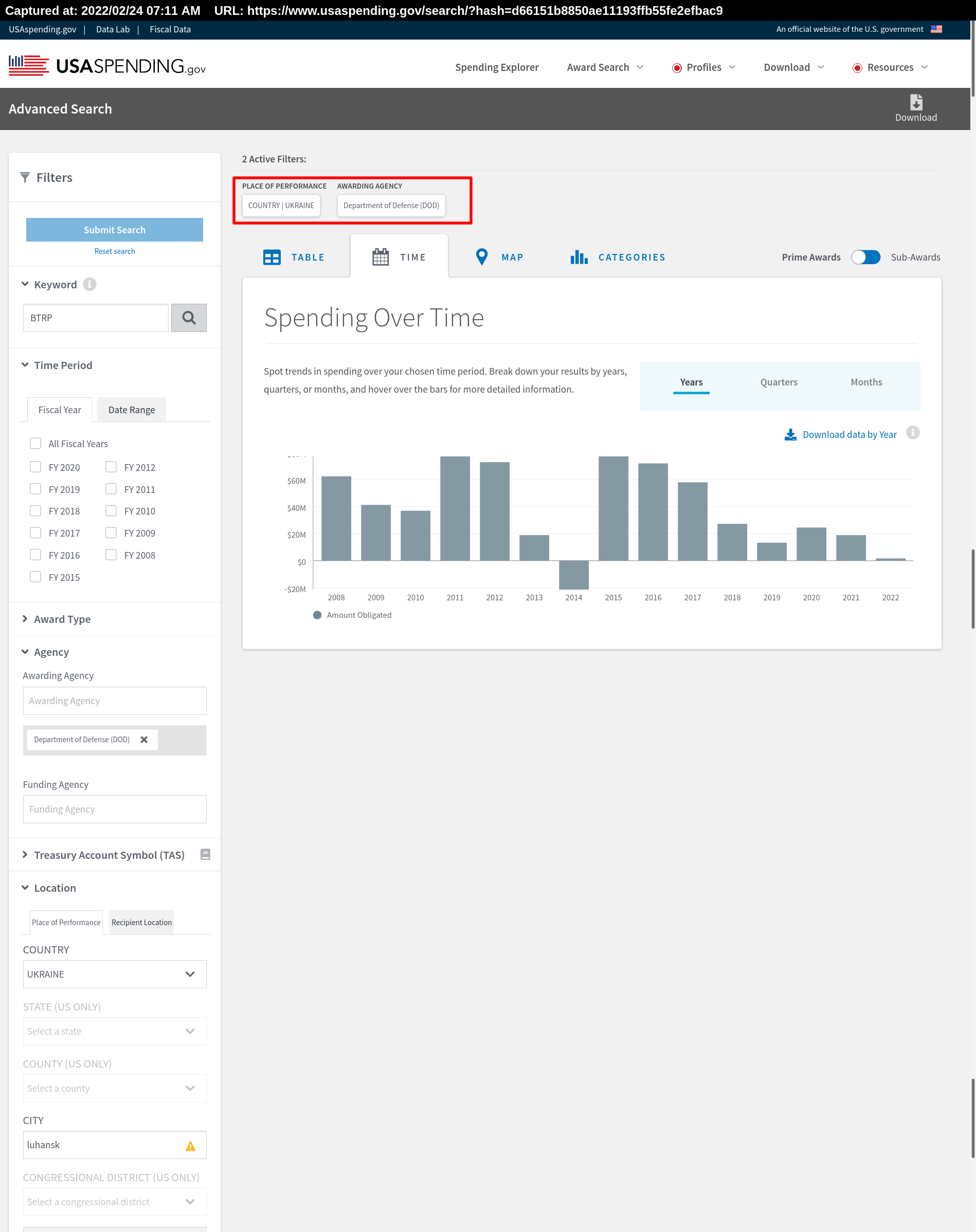Click the Amount Obligated legend dot
The height and width of the screenshot is (1232, 976).
tap(317, 615)
